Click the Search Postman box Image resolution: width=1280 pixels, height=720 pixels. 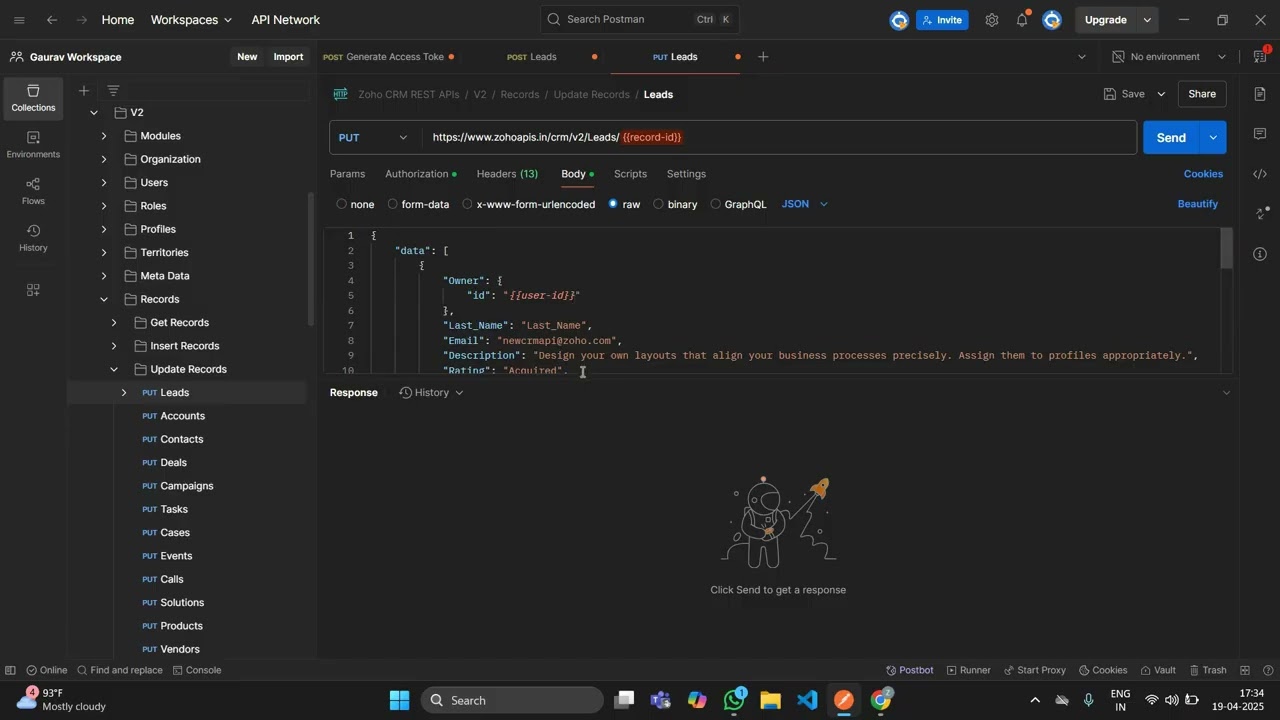640,19
